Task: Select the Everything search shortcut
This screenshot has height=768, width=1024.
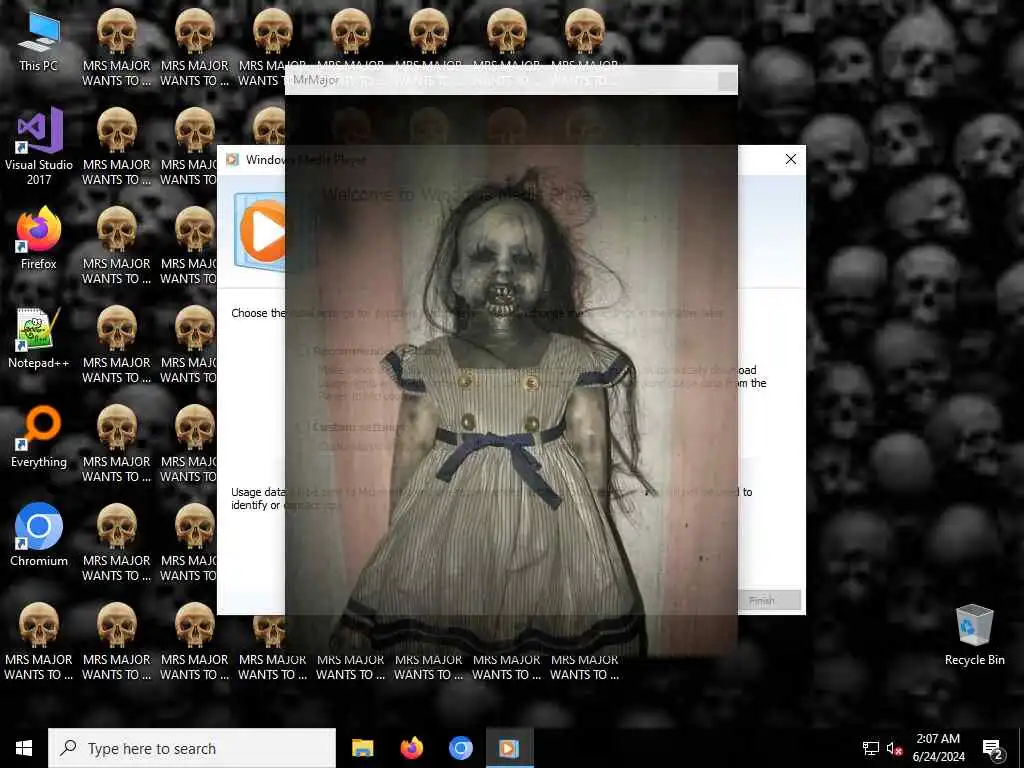Action: click(39, 436)
